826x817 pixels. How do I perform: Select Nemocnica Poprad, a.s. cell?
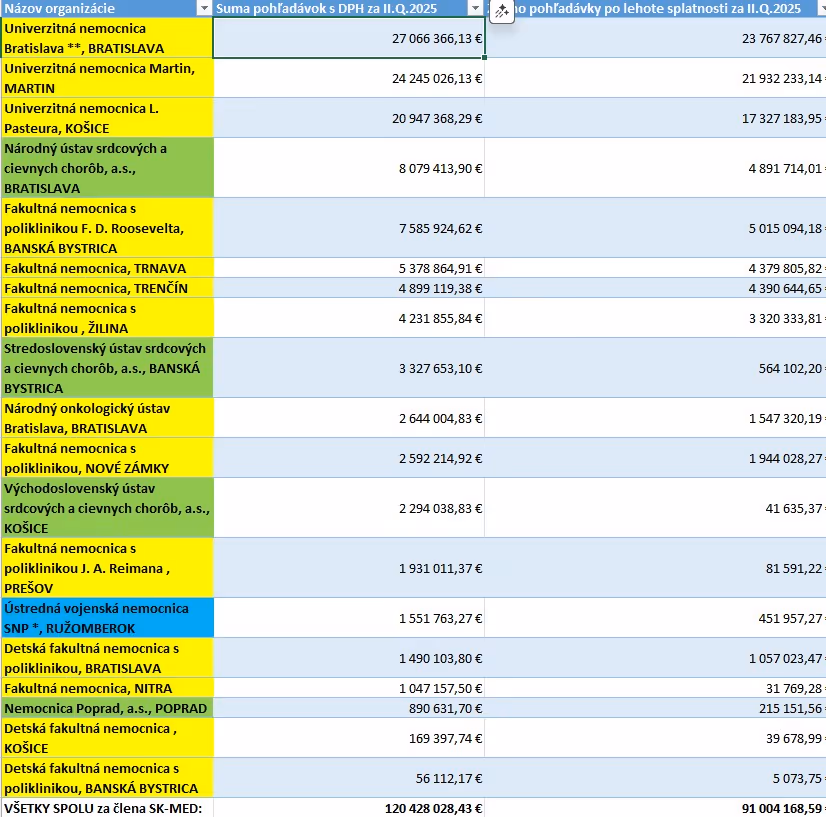coord(107,708)
